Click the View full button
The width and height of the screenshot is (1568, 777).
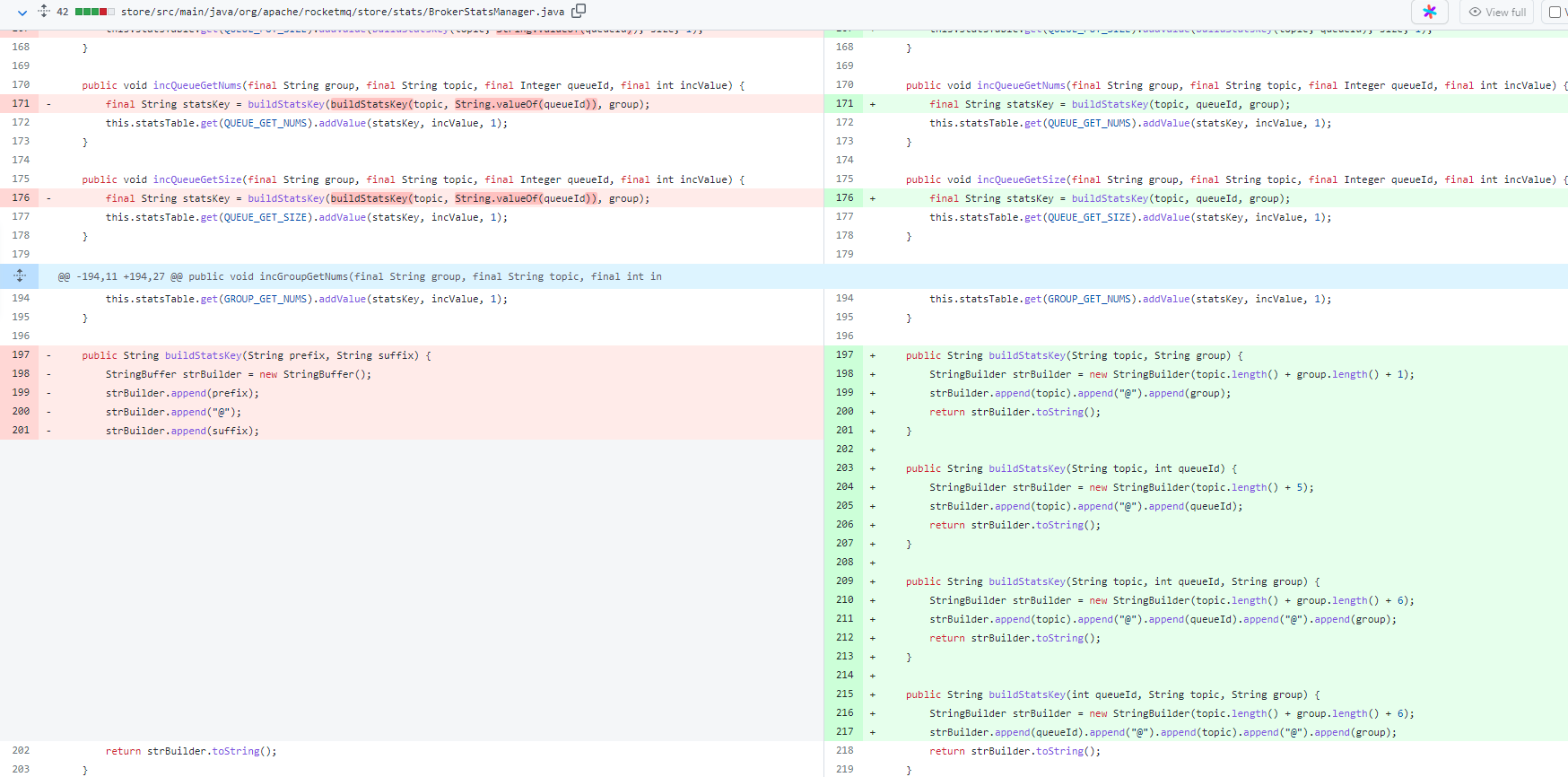[1496, 12]
